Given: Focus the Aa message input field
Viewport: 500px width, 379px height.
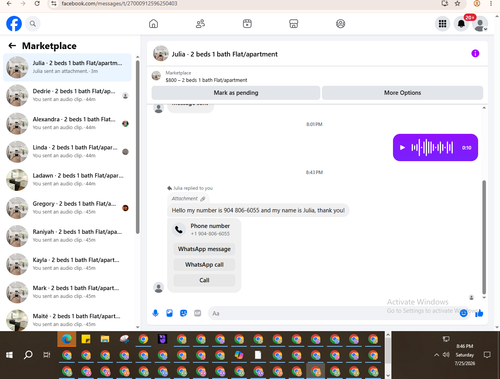Looking at the screenshot, I should click(x=333, y=313).
